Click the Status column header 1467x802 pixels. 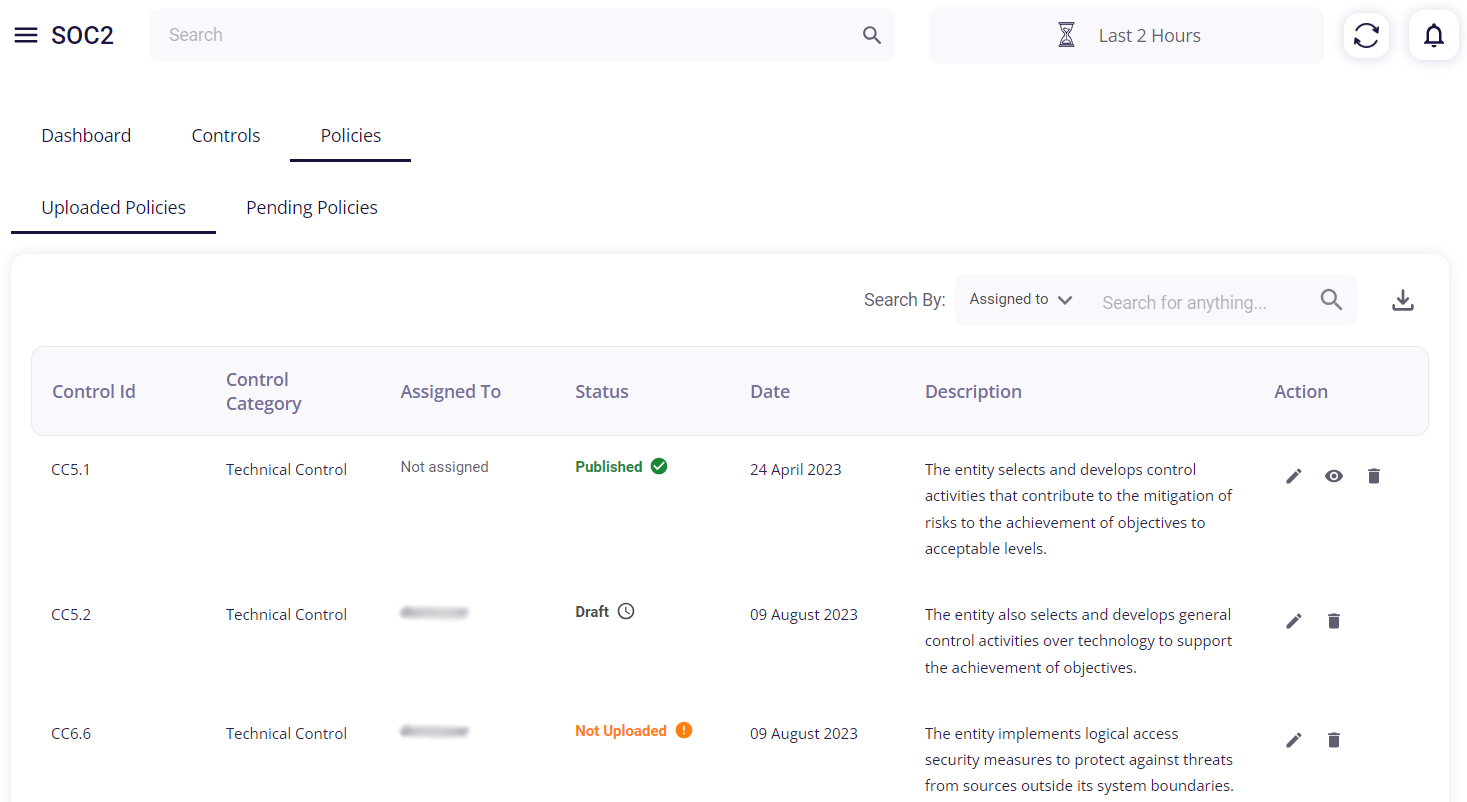602,391
